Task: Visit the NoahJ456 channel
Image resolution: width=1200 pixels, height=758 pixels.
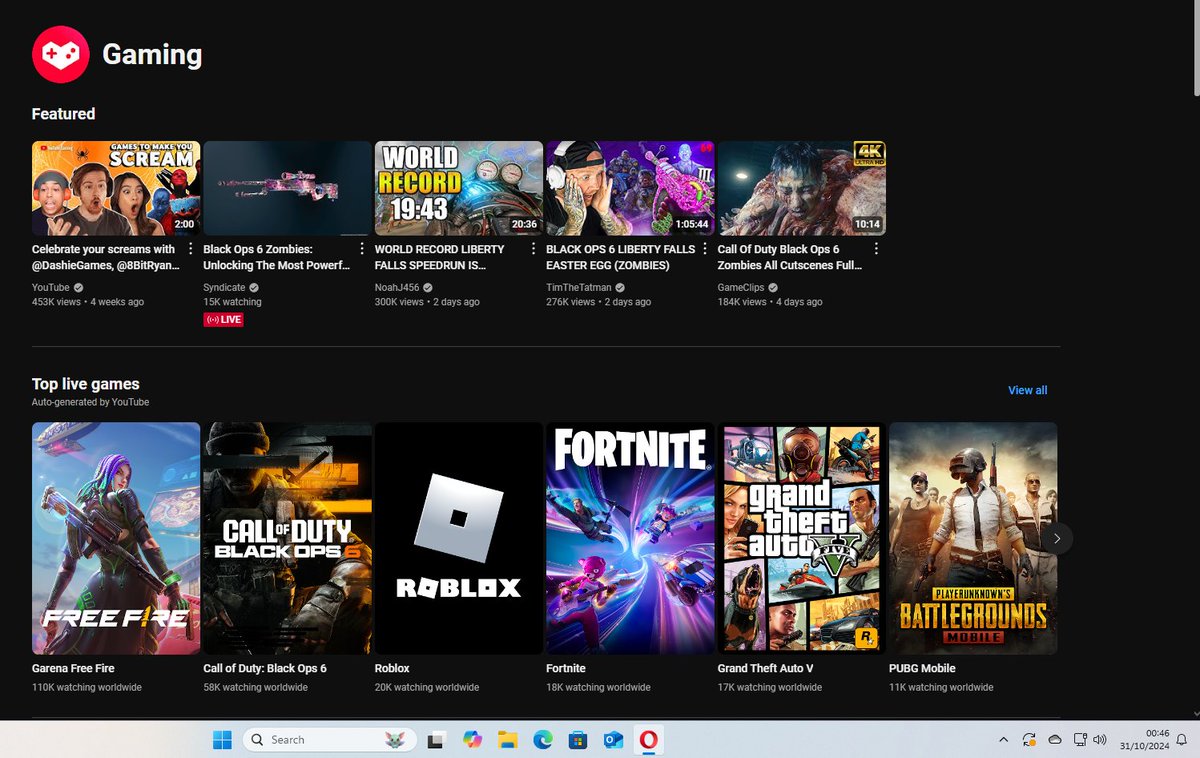Action: click(397, 287)
